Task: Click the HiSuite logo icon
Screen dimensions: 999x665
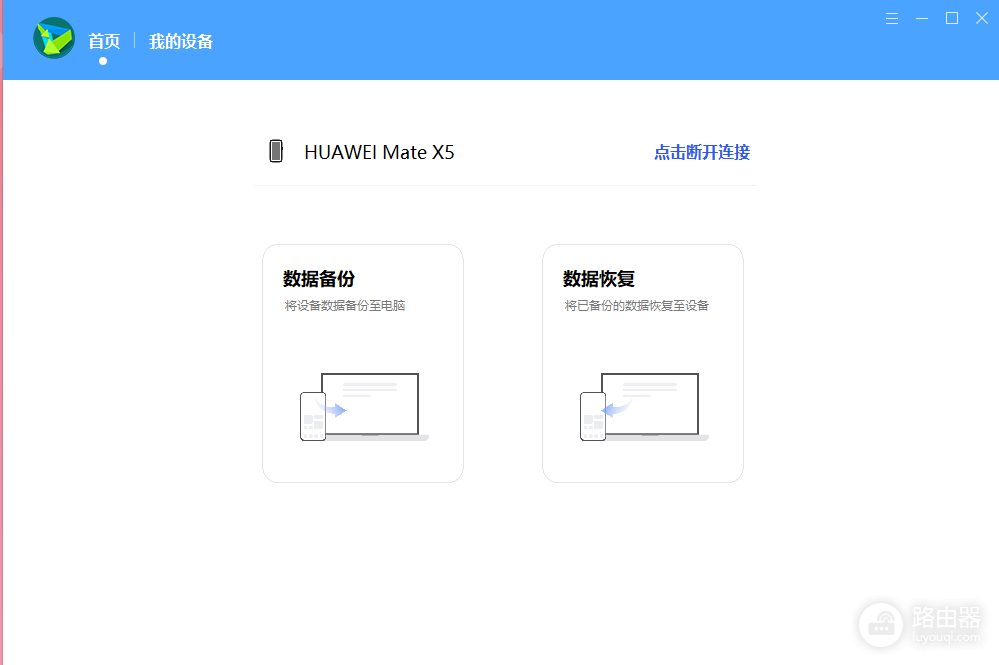Action: (54, 38)
